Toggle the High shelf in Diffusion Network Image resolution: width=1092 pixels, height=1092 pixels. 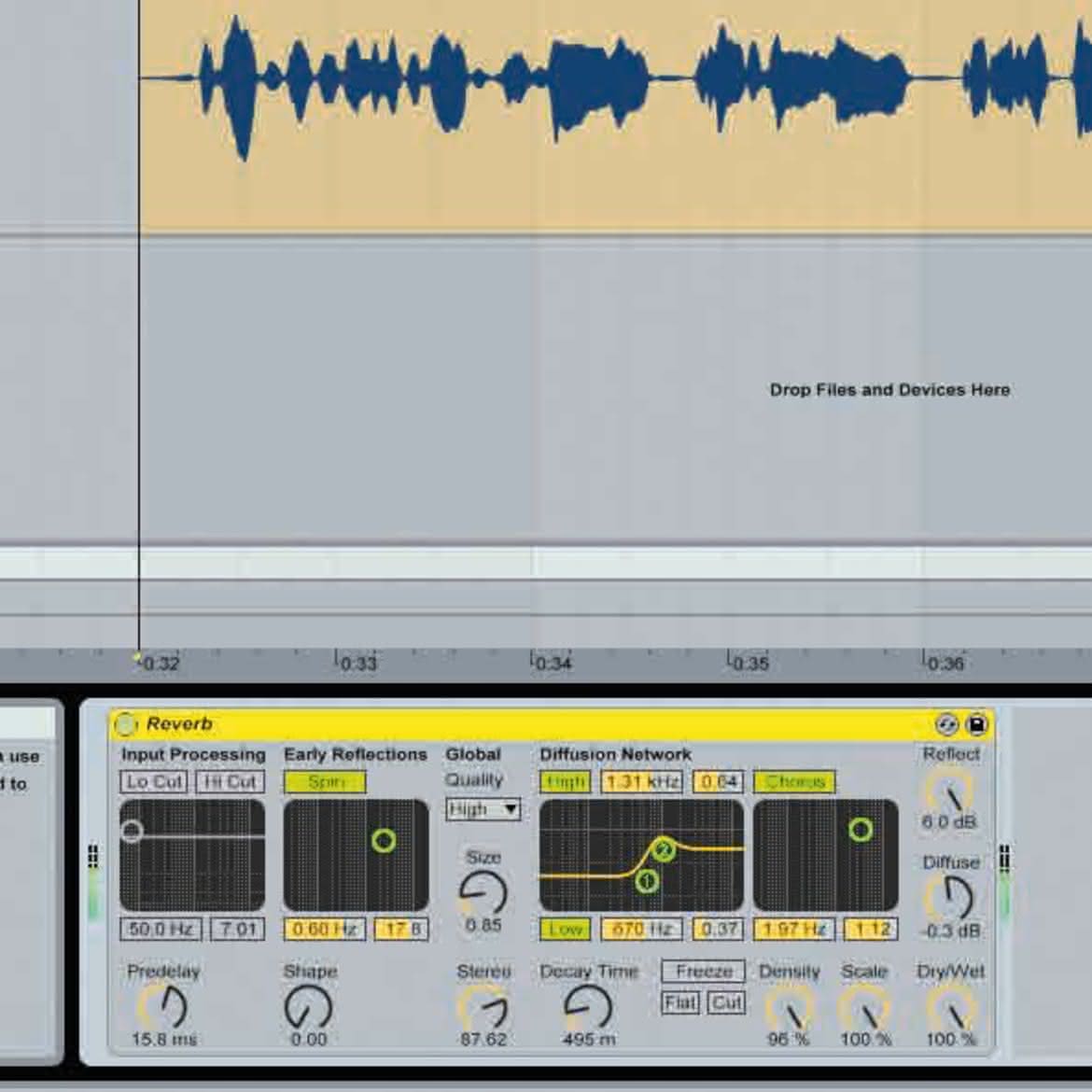[565, 782]
